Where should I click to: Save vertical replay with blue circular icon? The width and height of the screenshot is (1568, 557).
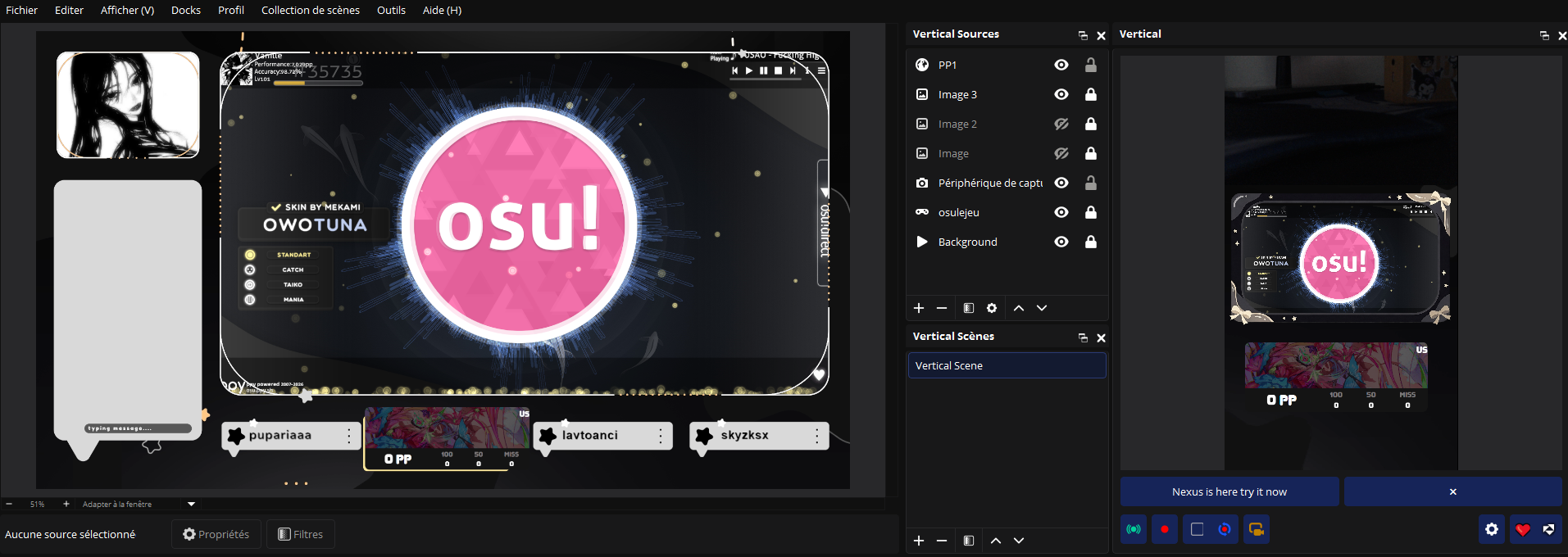click(x=1225, y=529)
